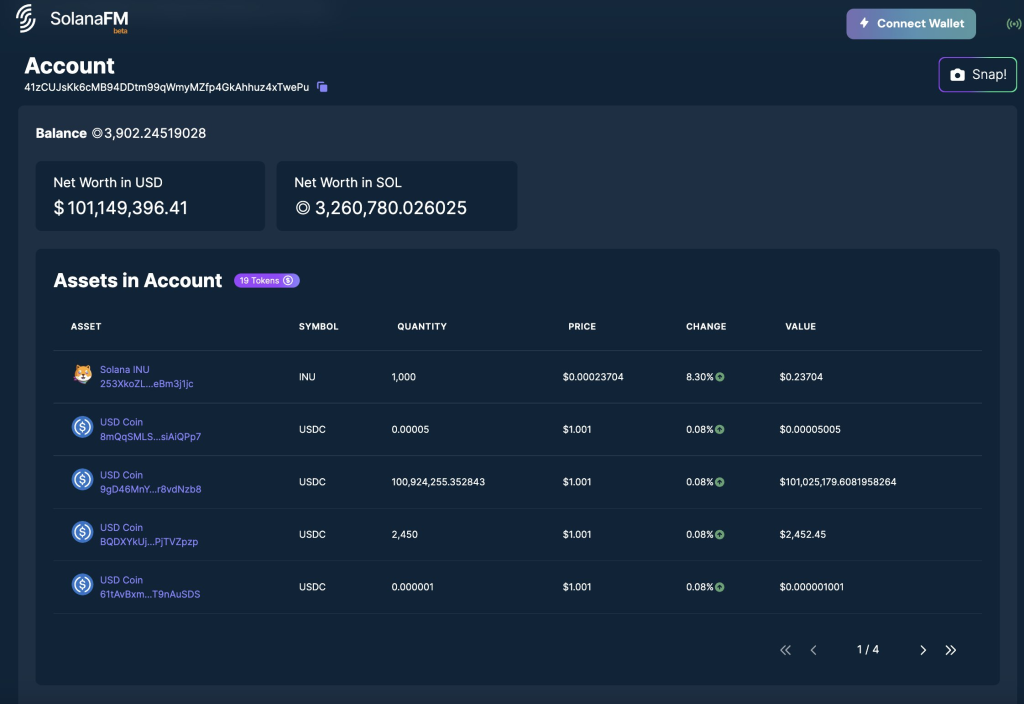The image size is (1024, 704).
Task: Click quantity 100,924,255.352843
Action: tap(438, 482)
